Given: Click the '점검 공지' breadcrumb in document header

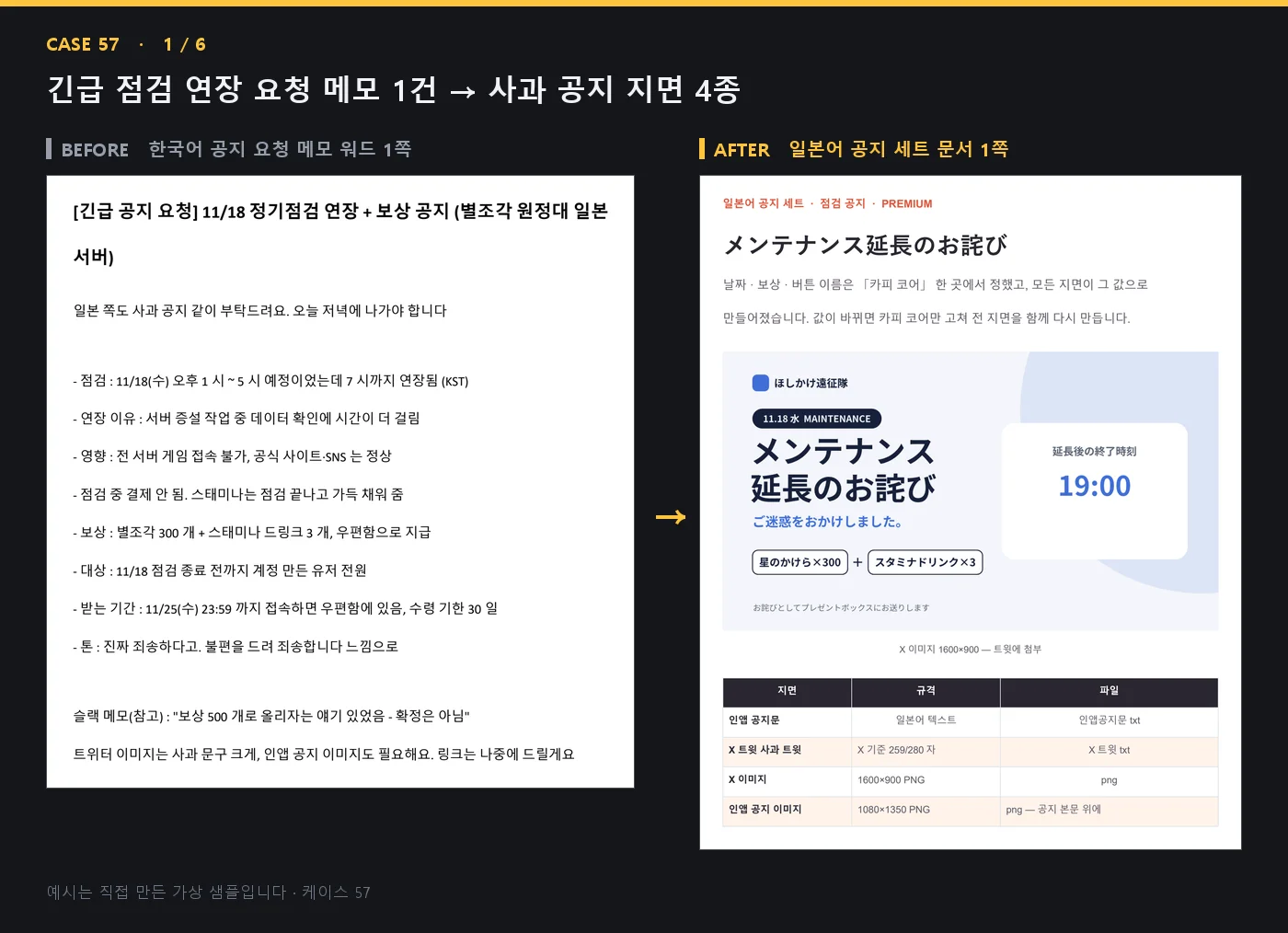Looking at the screenshot, I should (x=843, y=204).
